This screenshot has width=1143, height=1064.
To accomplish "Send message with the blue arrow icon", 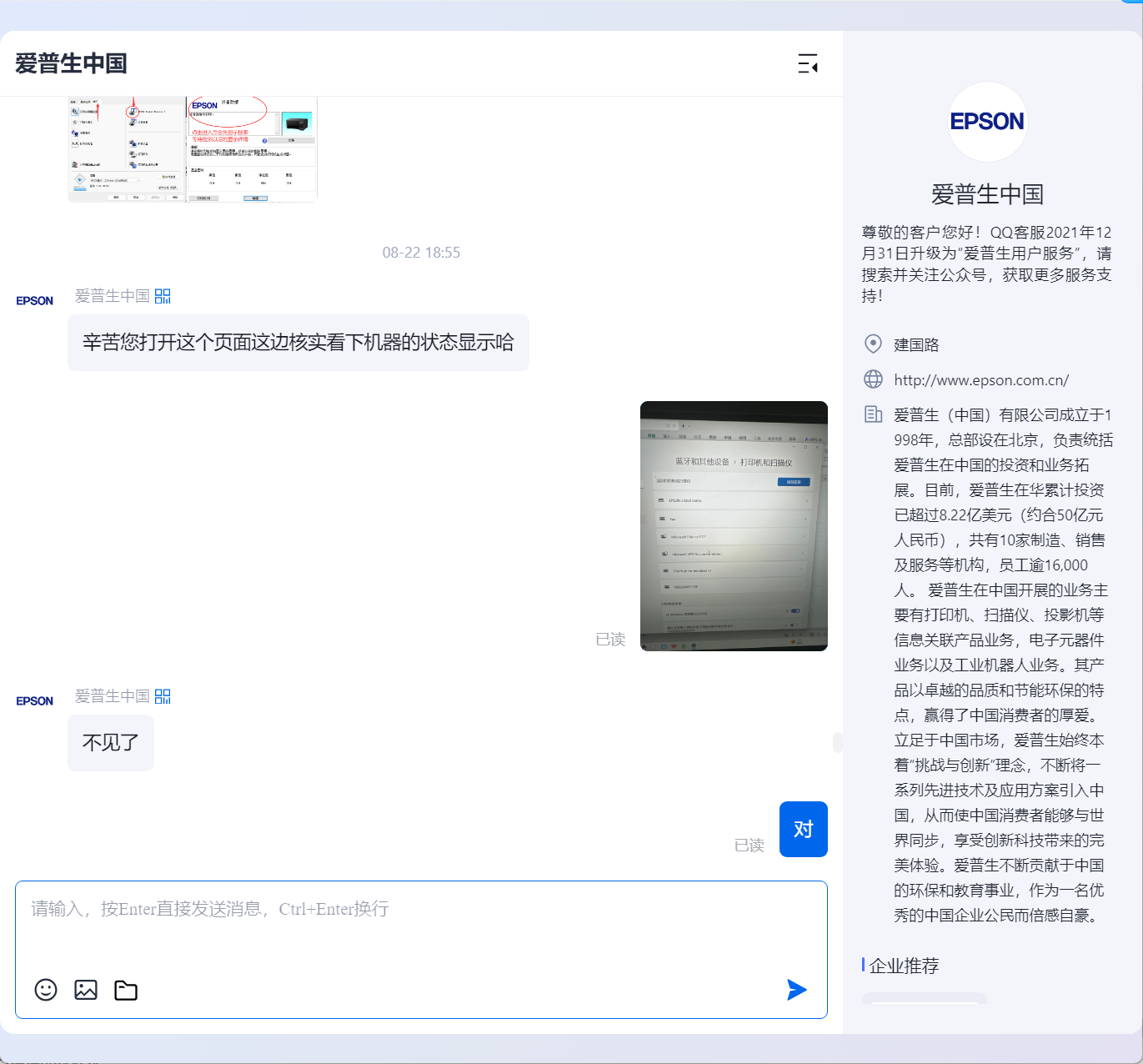I will 797,990.
